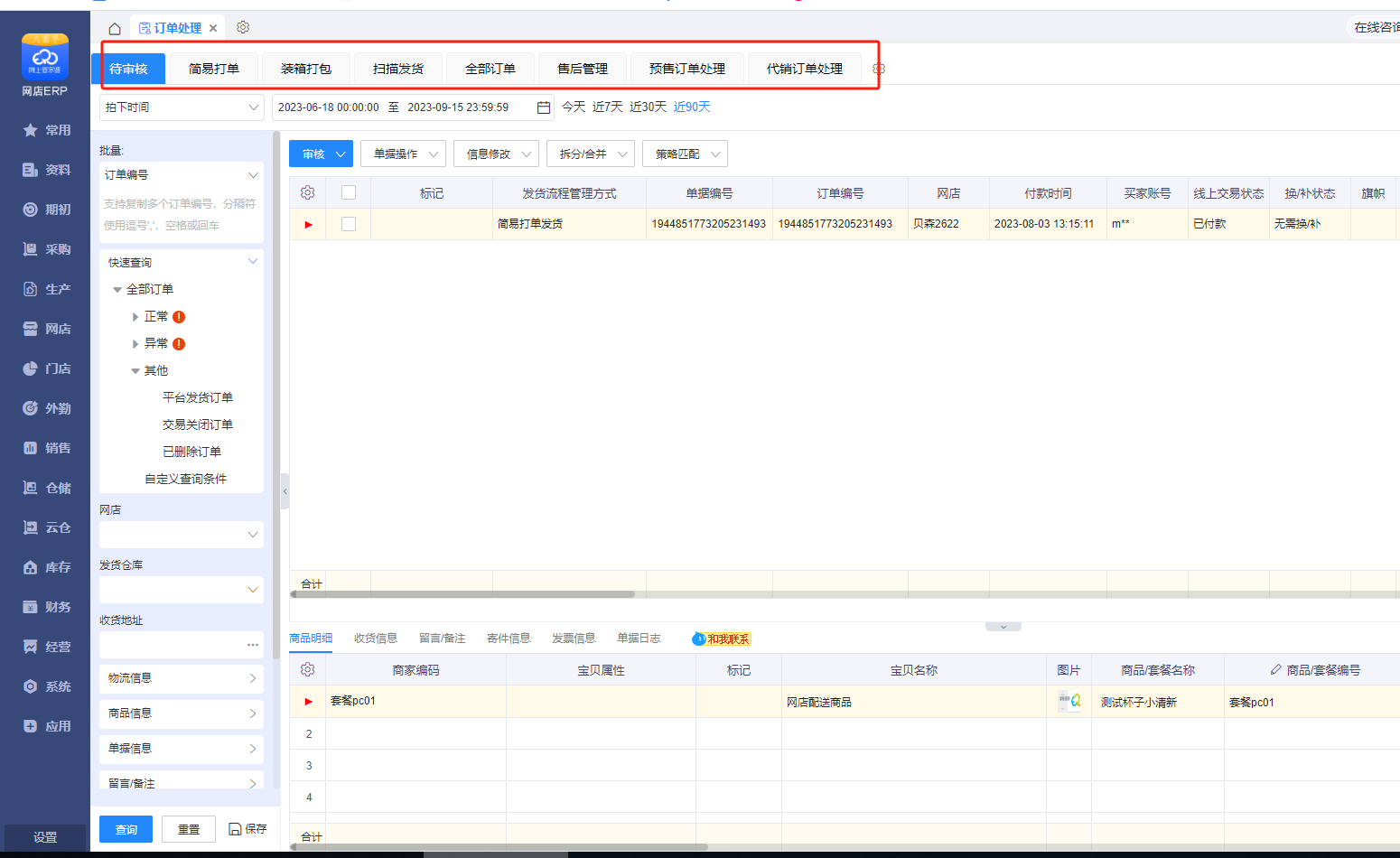This screenshot has width=1400, height=858.
Task: Switch to 简易打单 tab
Action: [x=214, y=69]
